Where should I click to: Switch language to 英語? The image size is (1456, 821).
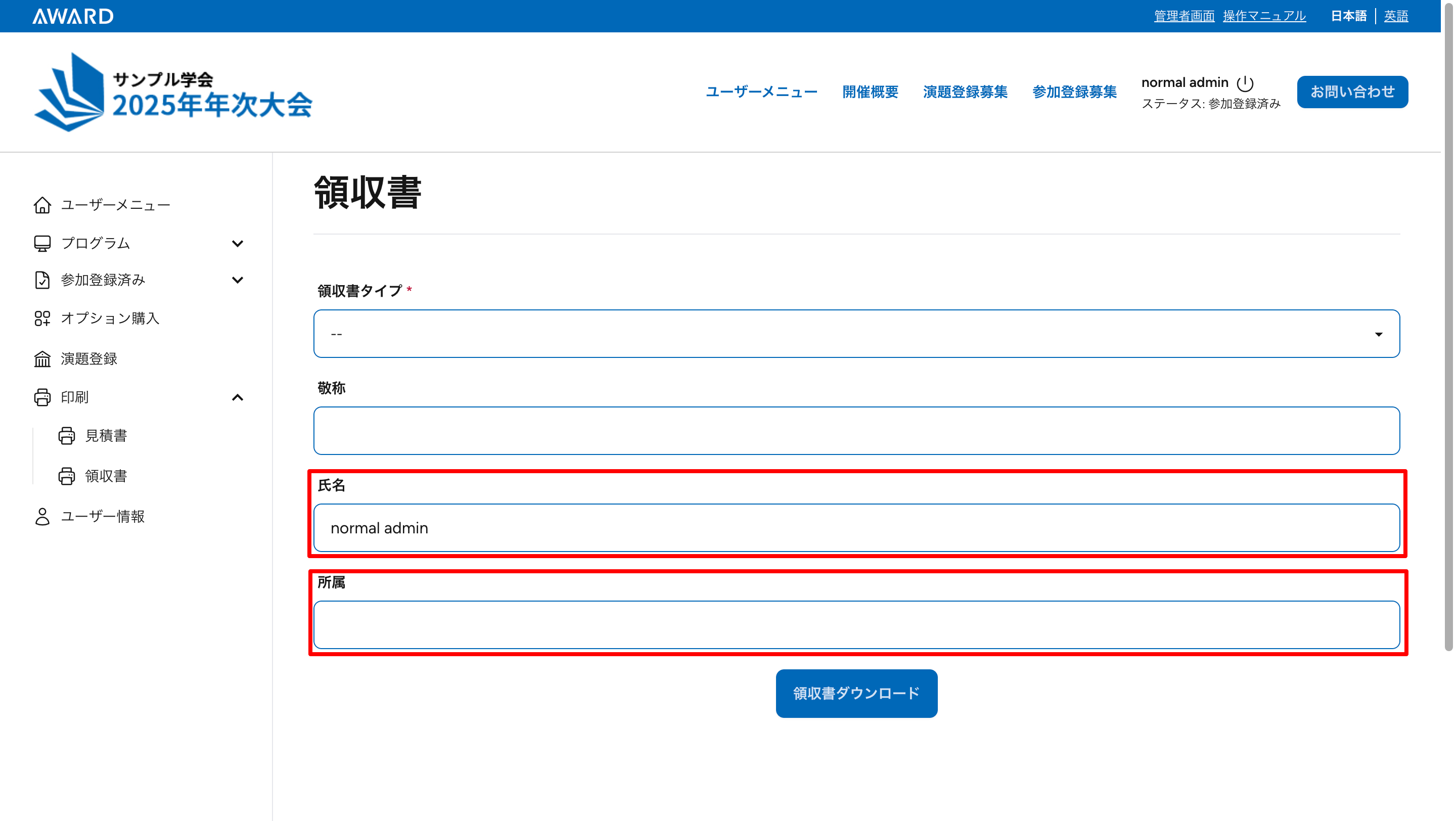pos(1395,16)
